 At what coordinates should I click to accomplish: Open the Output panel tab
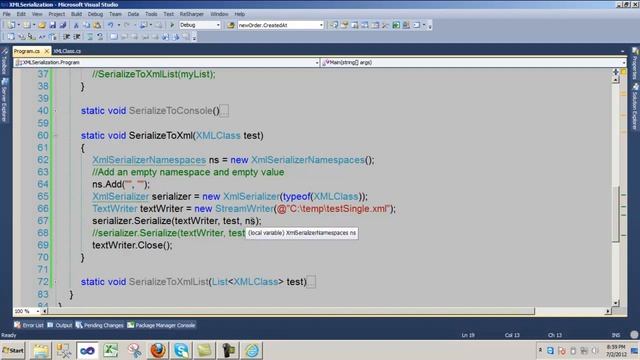[x=60, y=325]
